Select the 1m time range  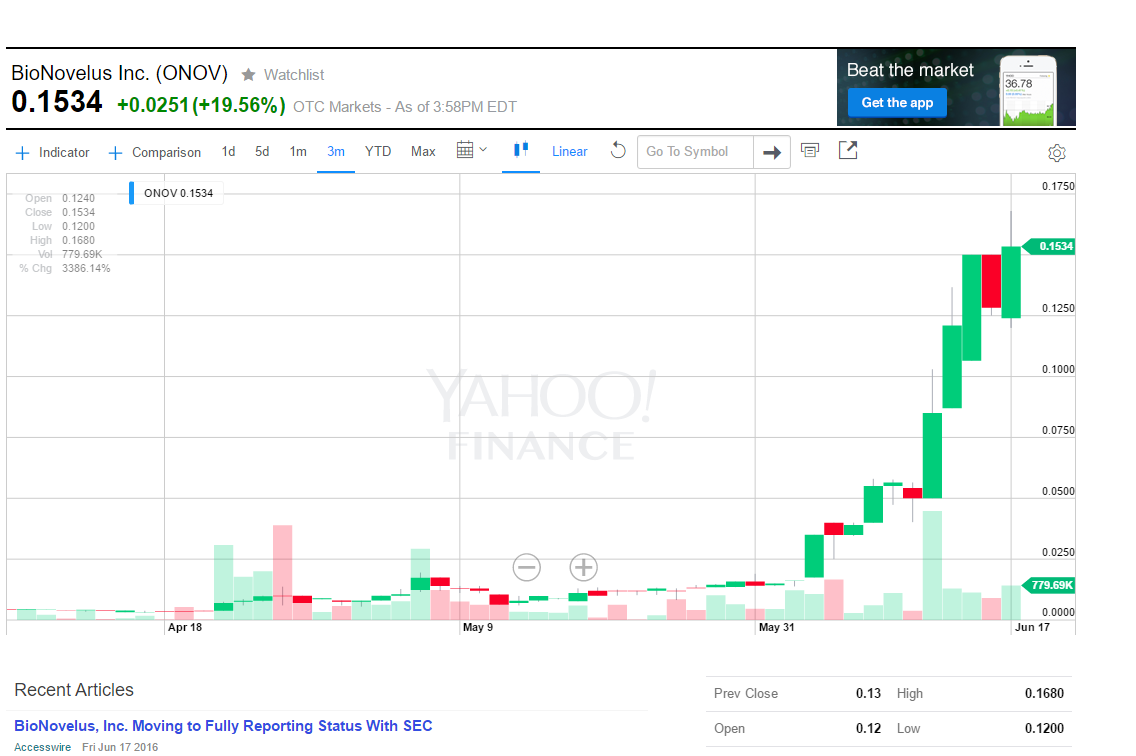pos(298,151)
